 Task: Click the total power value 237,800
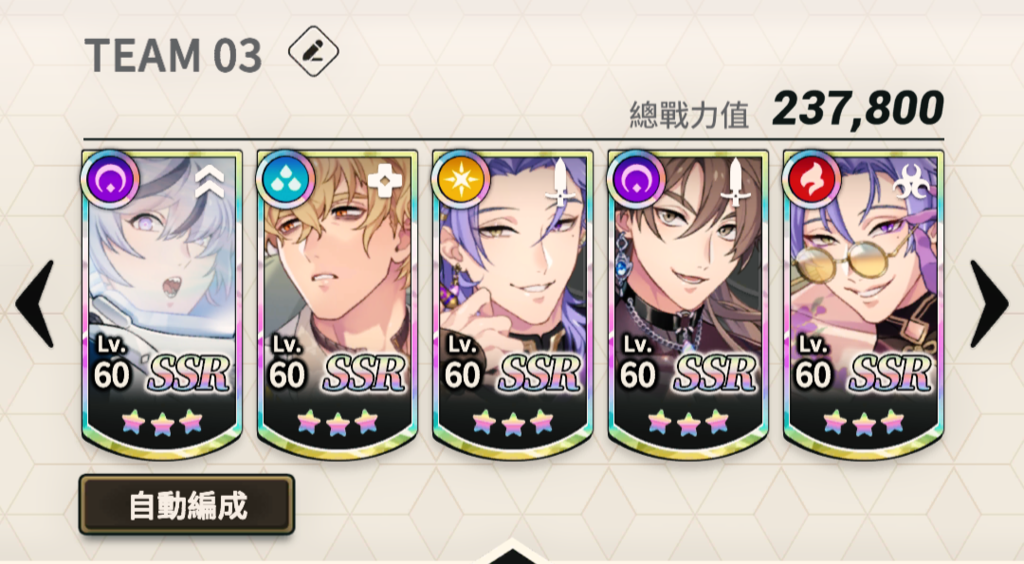click(858, 109)
